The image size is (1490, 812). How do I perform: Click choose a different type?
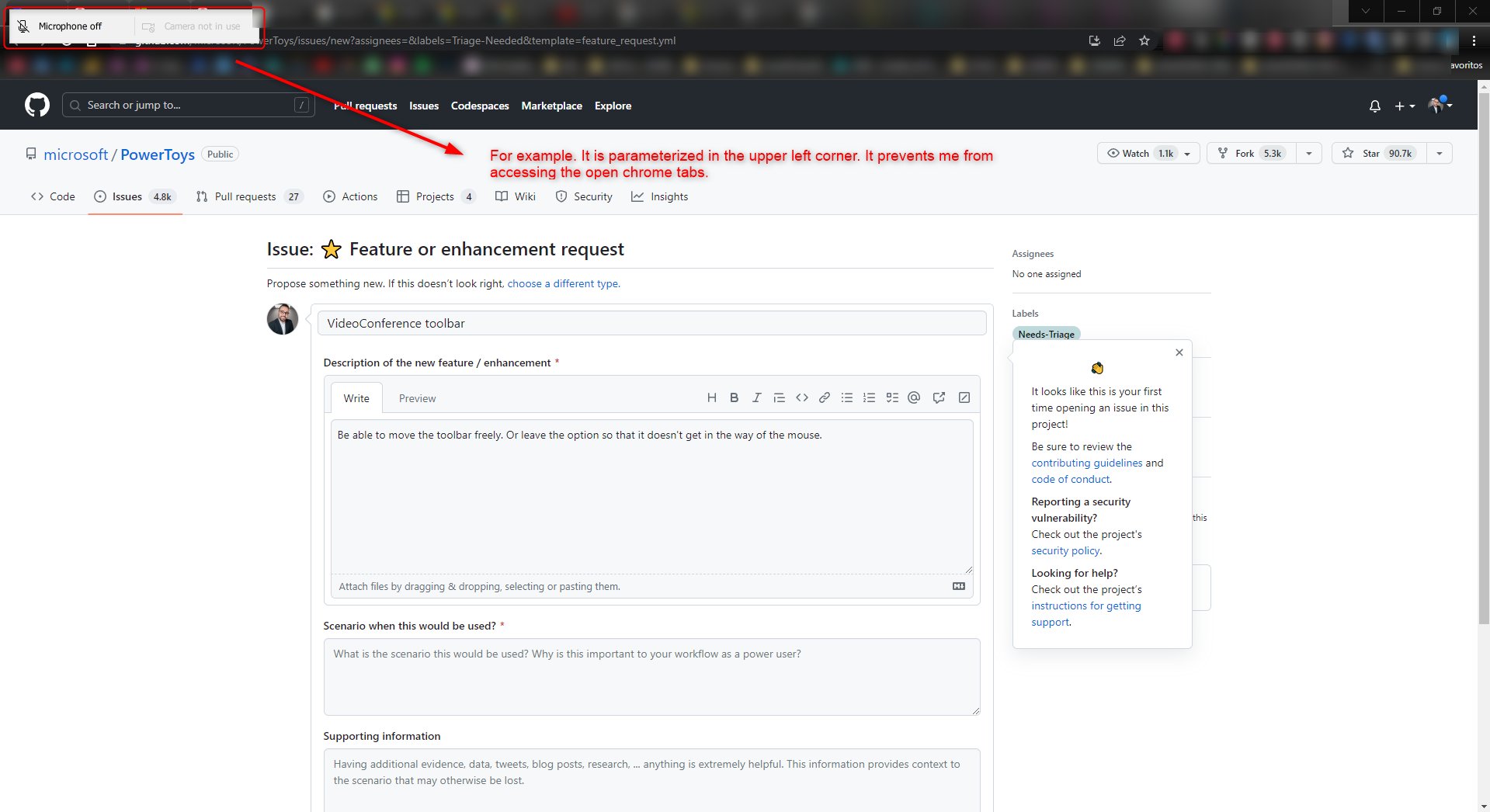coord(562,283)
